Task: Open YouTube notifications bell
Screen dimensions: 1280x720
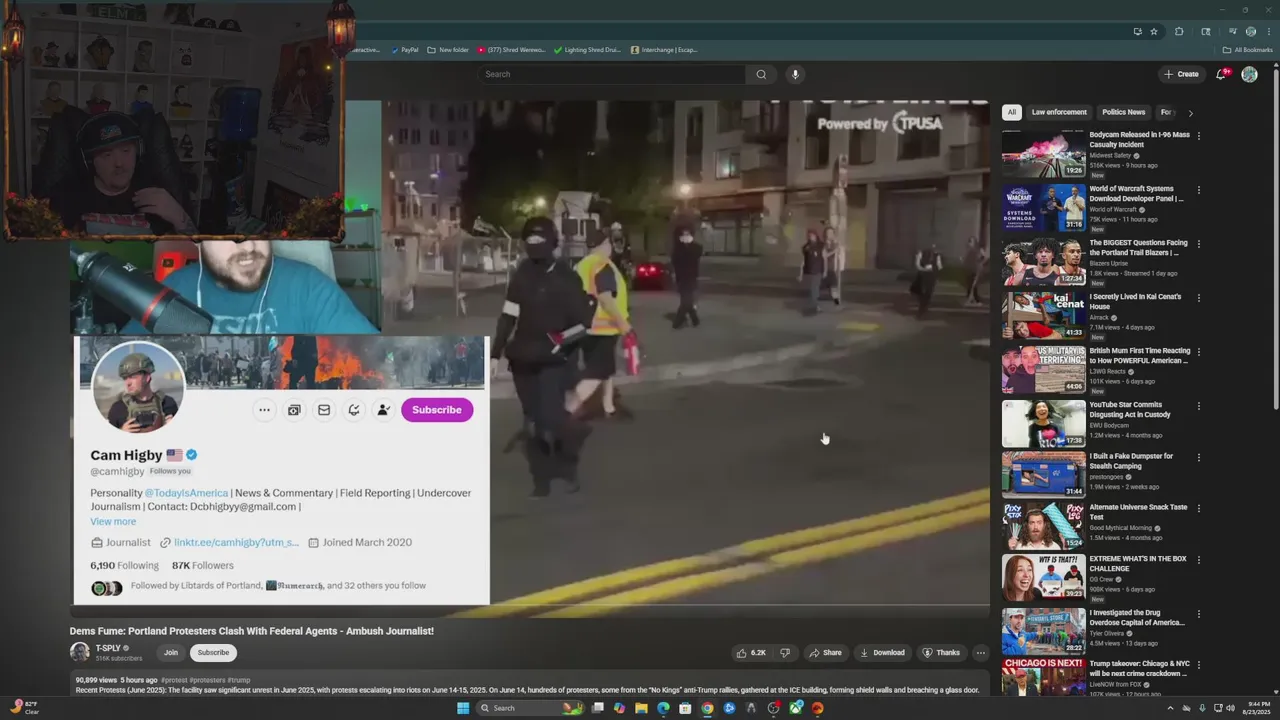Action: pyautogui.click(x=1221, y=74)
